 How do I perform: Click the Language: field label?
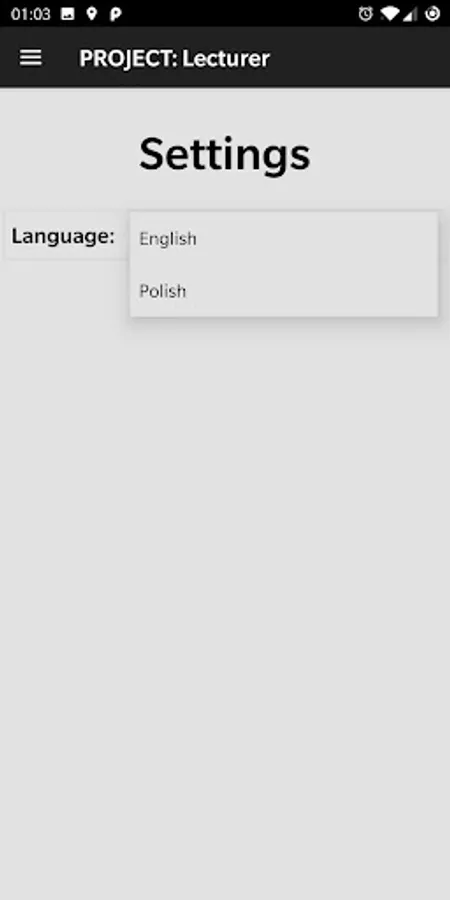point(63,236)
